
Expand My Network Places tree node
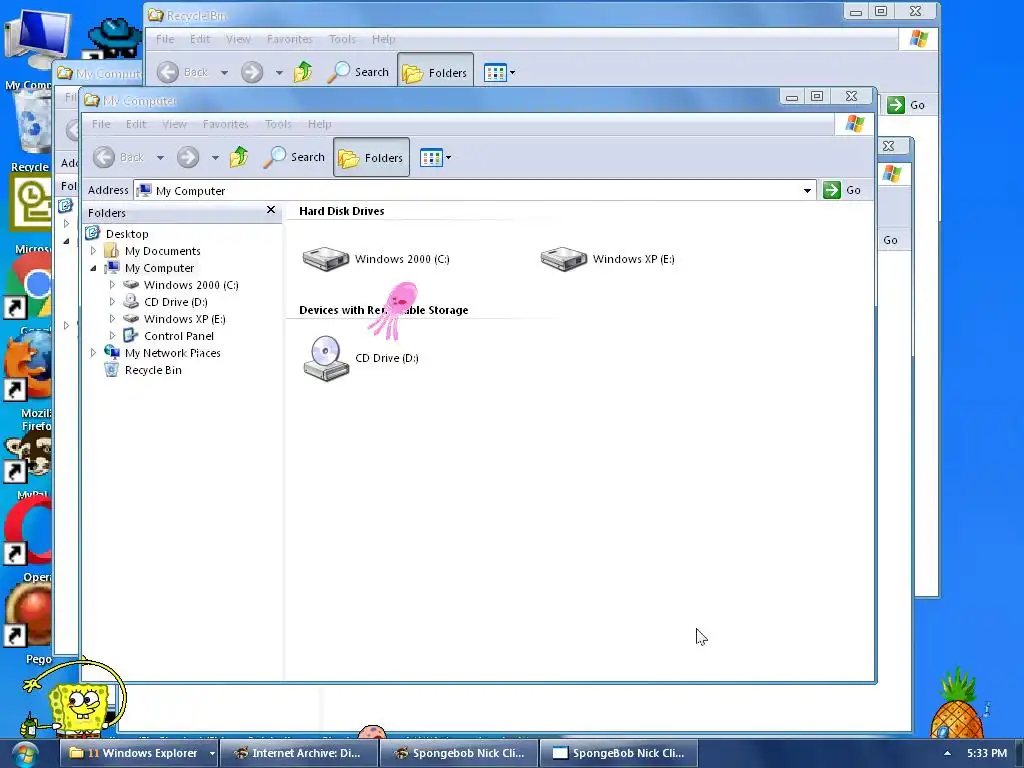pyautogui.click(x=93, y=353)
